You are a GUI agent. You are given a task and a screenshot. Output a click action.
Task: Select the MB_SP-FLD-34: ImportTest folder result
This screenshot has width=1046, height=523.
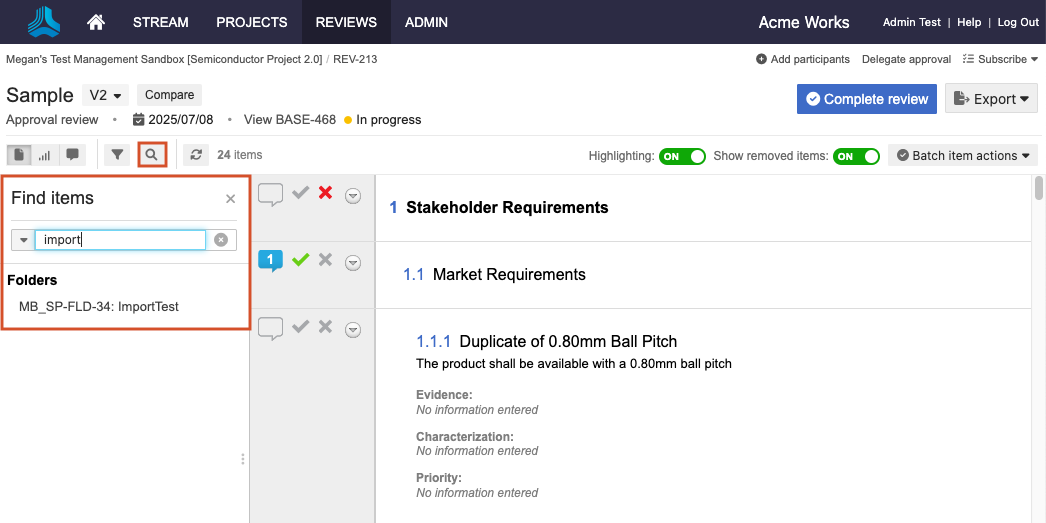click(x=99, y=307)
